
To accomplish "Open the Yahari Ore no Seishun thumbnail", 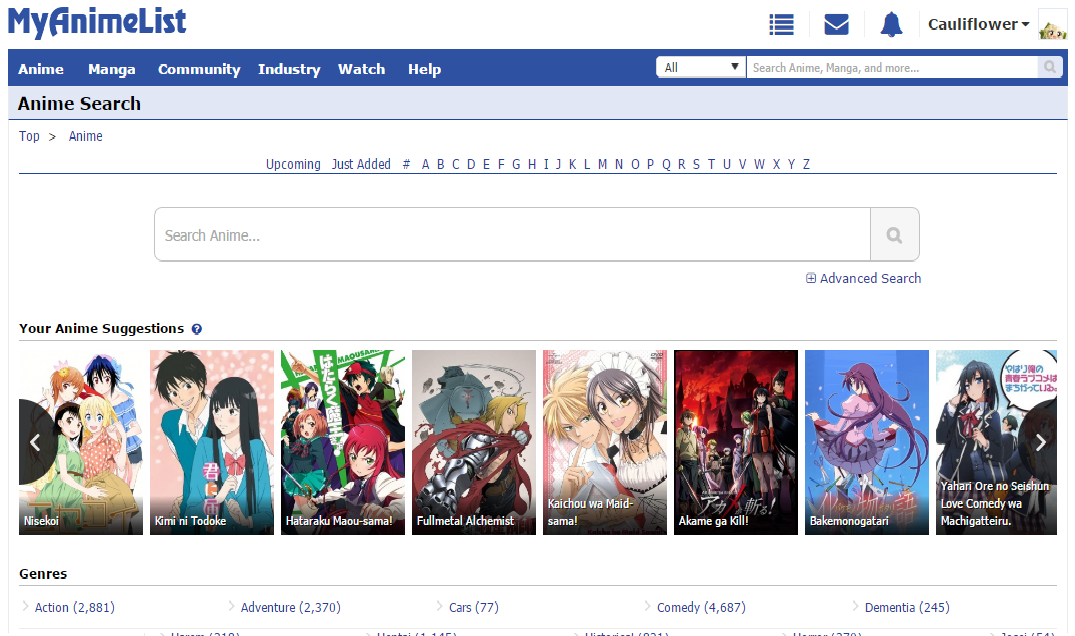I will [x=996, y=443].
